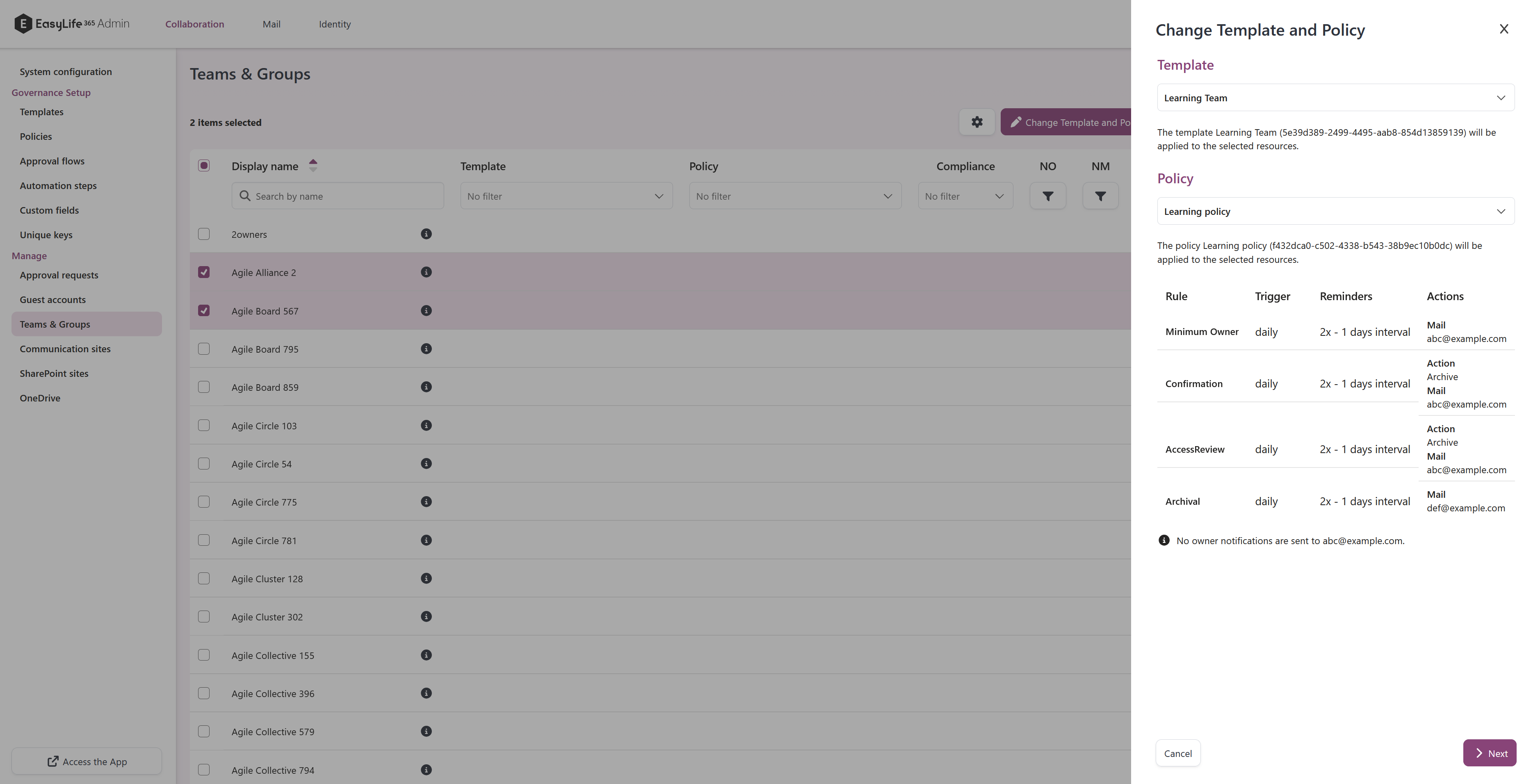Toggle the Display name sort arrow
This screenshot has height=784, width=1540.
click(313, 166)
